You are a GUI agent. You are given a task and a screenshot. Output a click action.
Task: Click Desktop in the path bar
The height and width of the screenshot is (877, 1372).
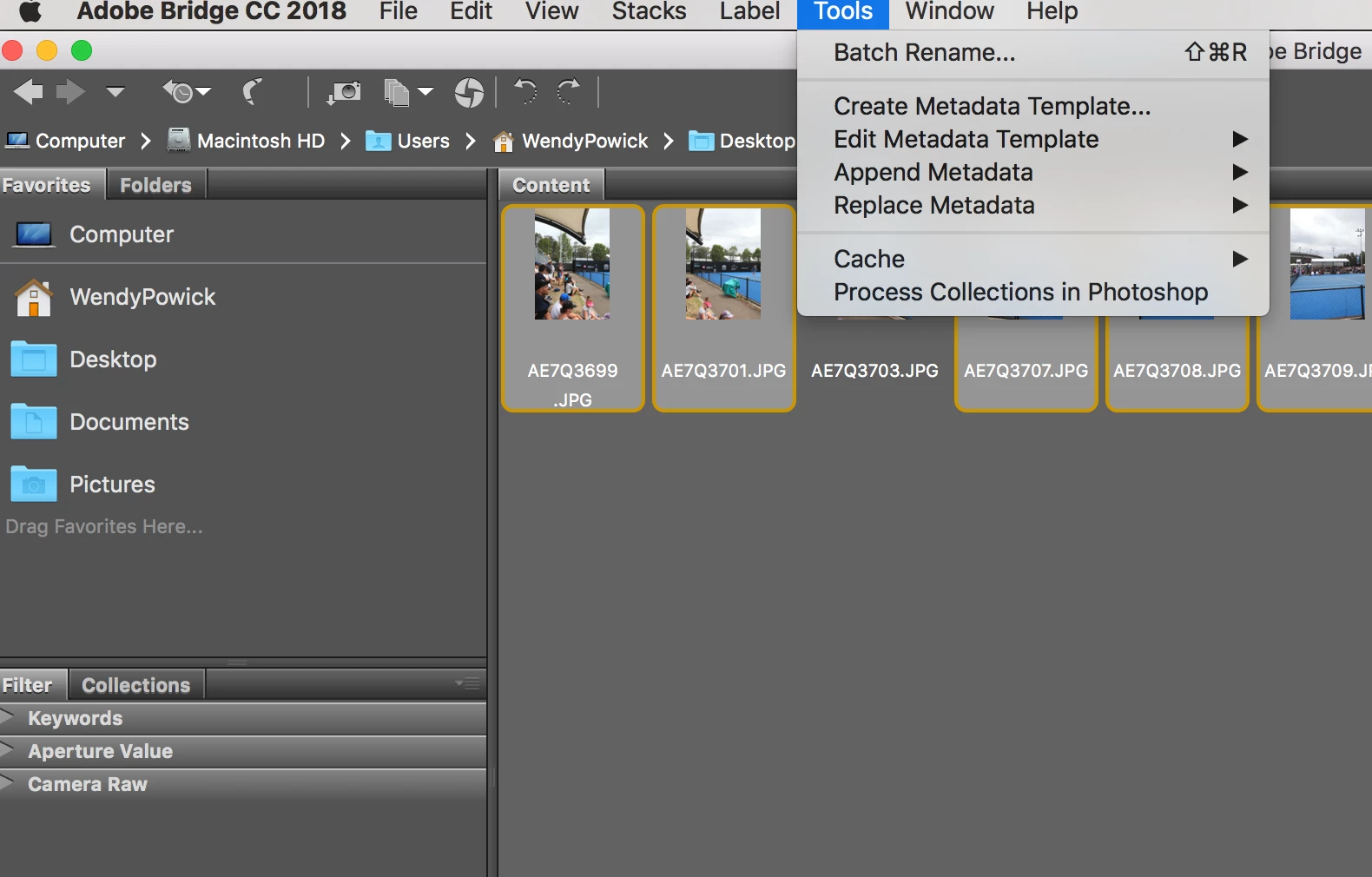[742, 141]
